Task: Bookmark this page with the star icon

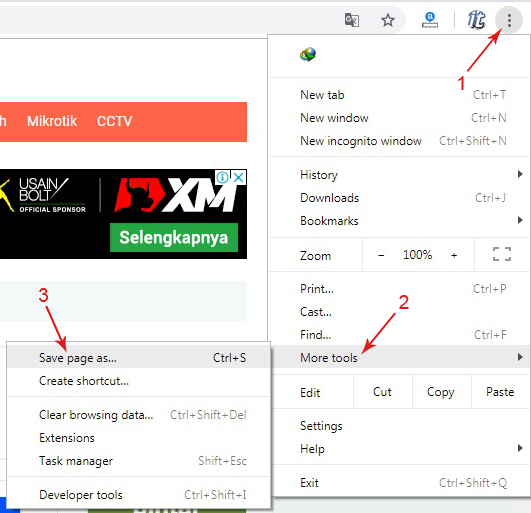Action: [387, 20]
